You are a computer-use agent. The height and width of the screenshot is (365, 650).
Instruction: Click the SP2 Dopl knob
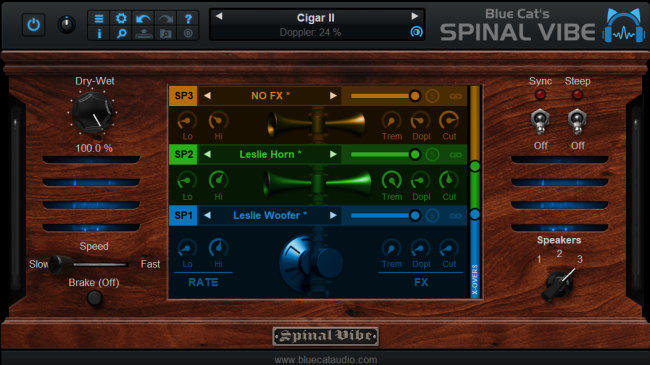(x=420, y=180)
